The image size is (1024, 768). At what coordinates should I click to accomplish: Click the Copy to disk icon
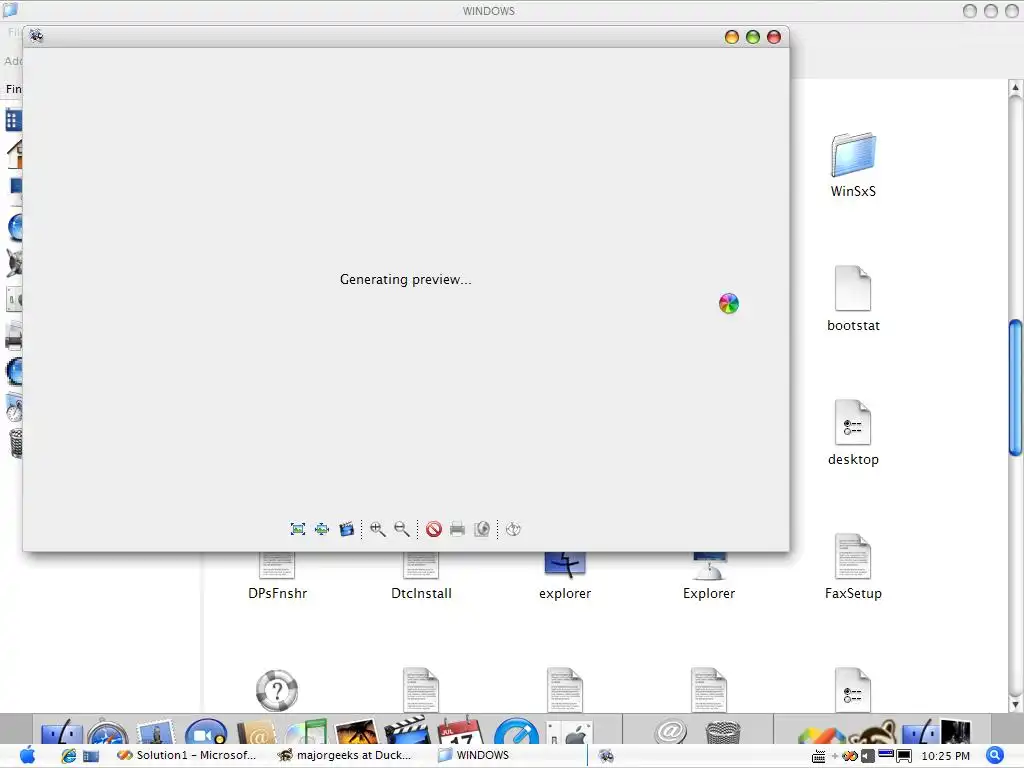[482, 529]
